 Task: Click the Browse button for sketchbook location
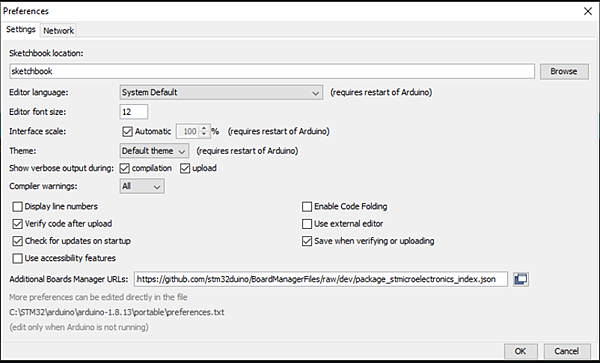point(564,72)
